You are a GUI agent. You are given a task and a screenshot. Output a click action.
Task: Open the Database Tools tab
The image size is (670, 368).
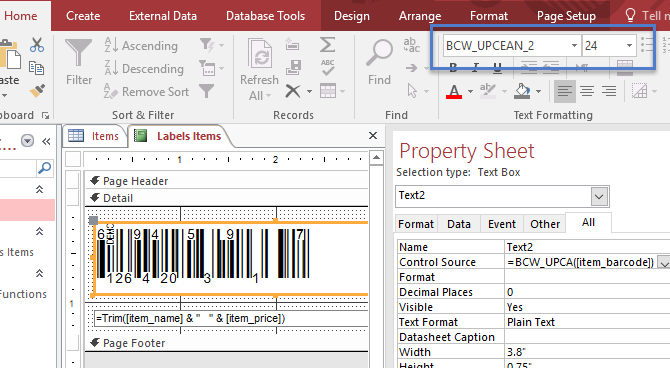pos(265,16)
